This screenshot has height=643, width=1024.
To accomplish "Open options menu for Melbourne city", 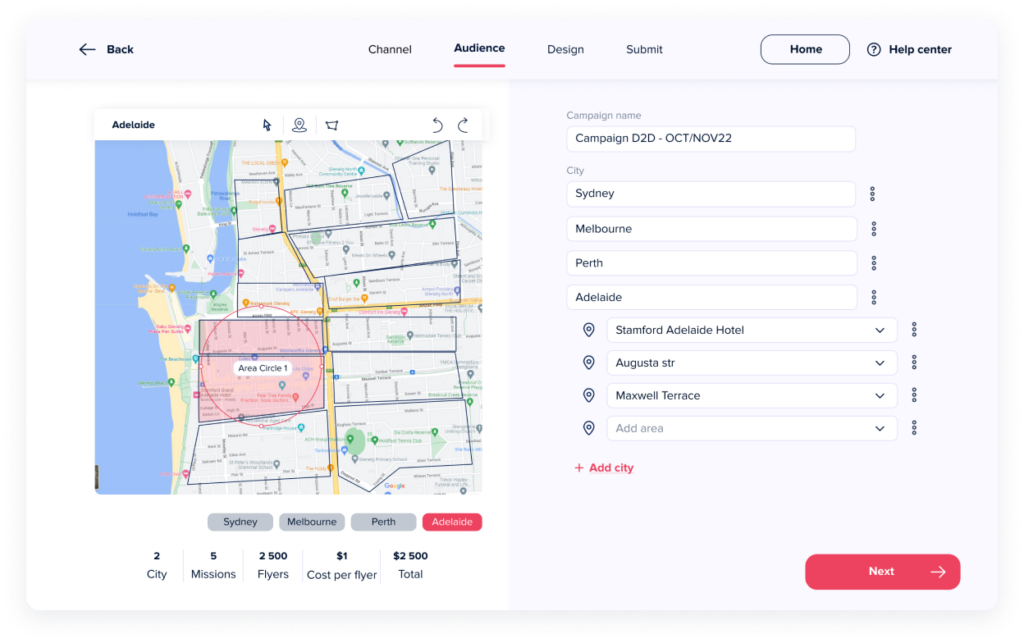I will click(x=874, y=229).
